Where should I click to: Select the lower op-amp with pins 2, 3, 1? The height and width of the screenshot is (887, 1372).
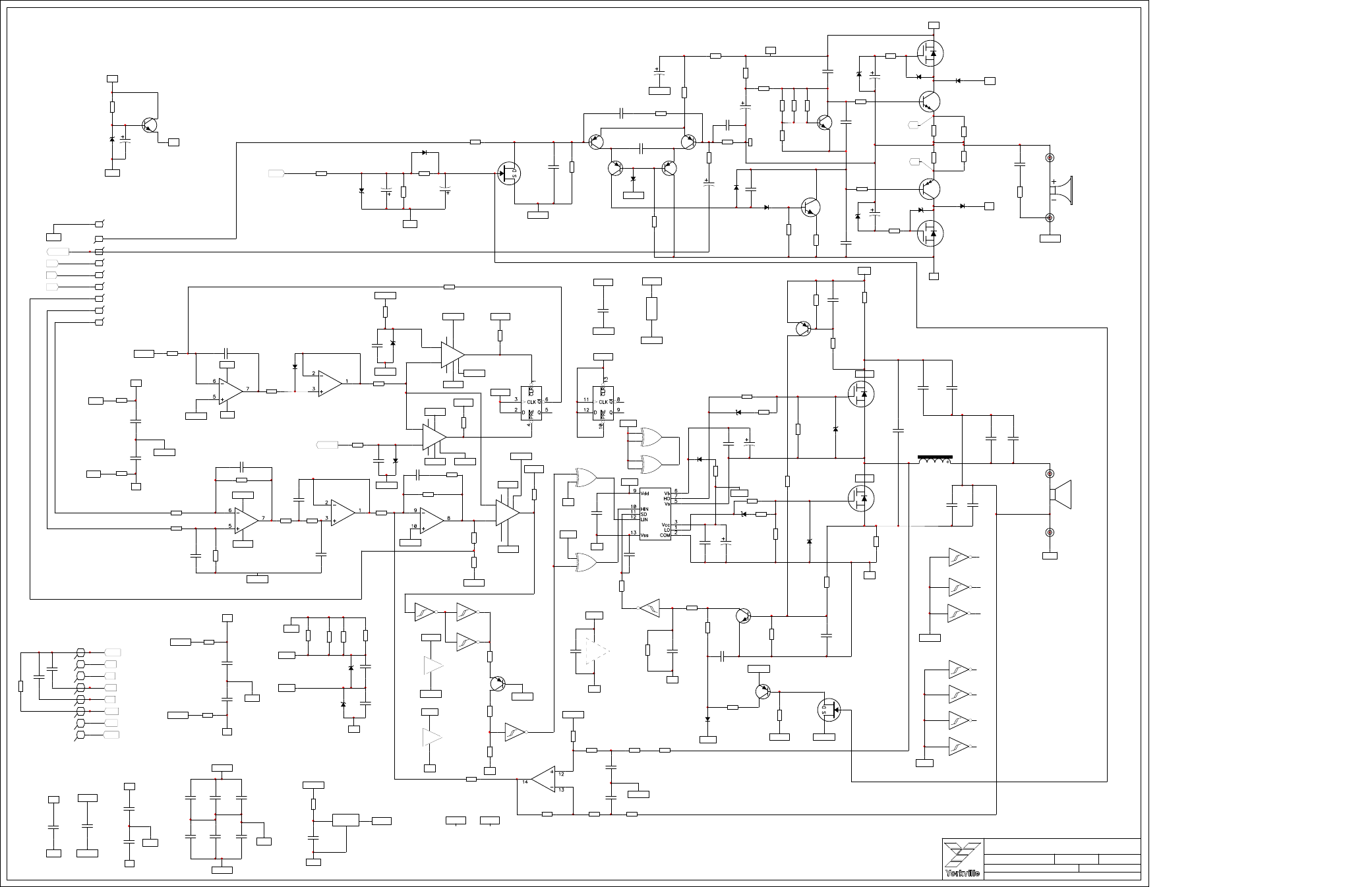pyautogui.click(x=343, y=511)
